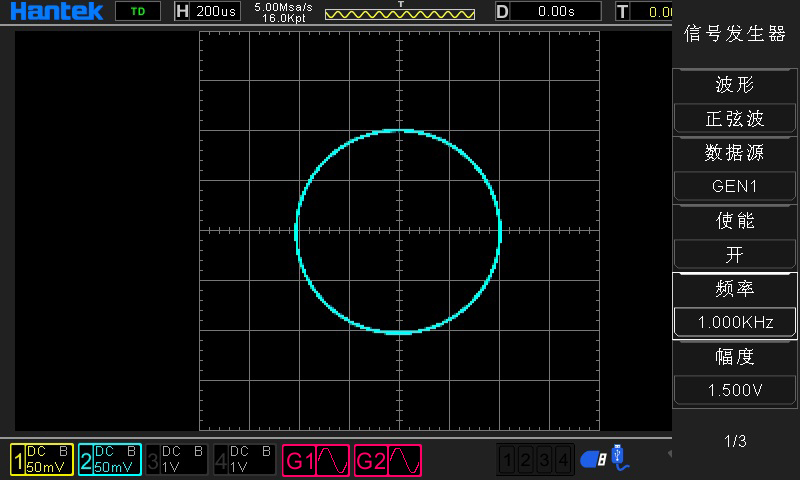
Task: Click the USB connection icon
Action: [621, 457]
